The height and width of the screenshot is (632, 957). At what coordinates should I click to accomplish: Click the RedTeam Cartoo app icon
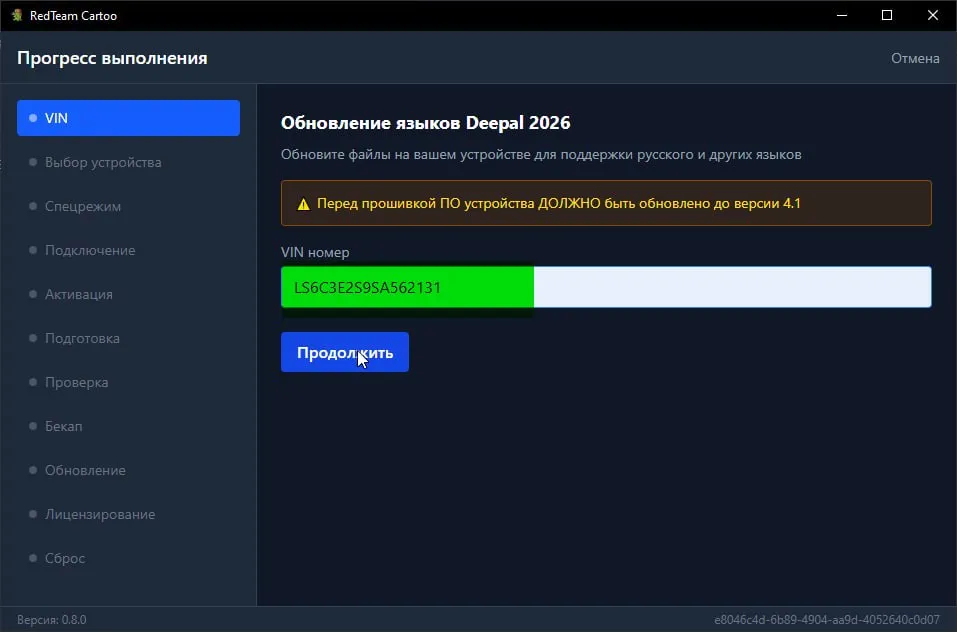tap(16, 15)
